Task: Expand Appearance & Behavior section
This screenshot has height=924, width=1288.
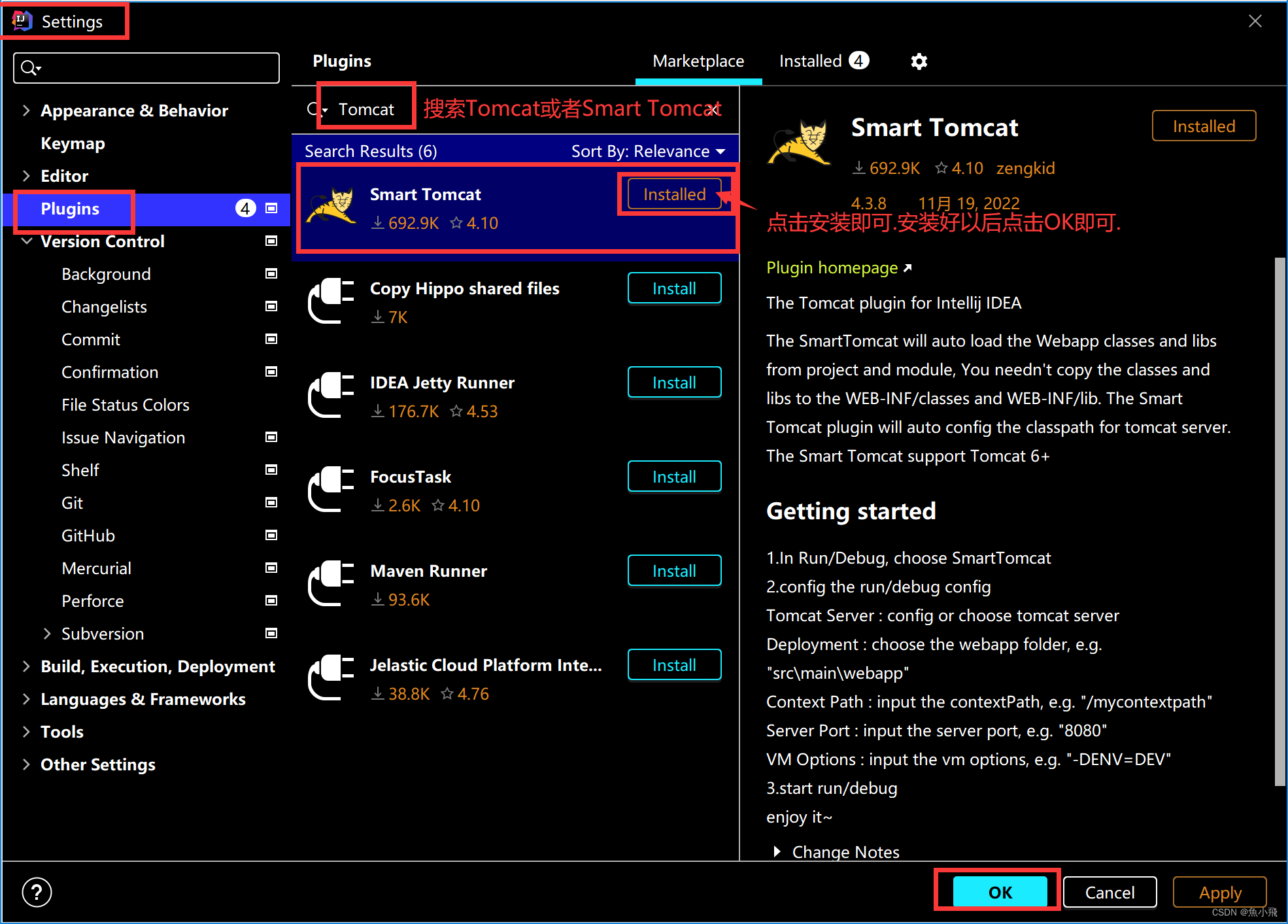Action: pos(26,111)
